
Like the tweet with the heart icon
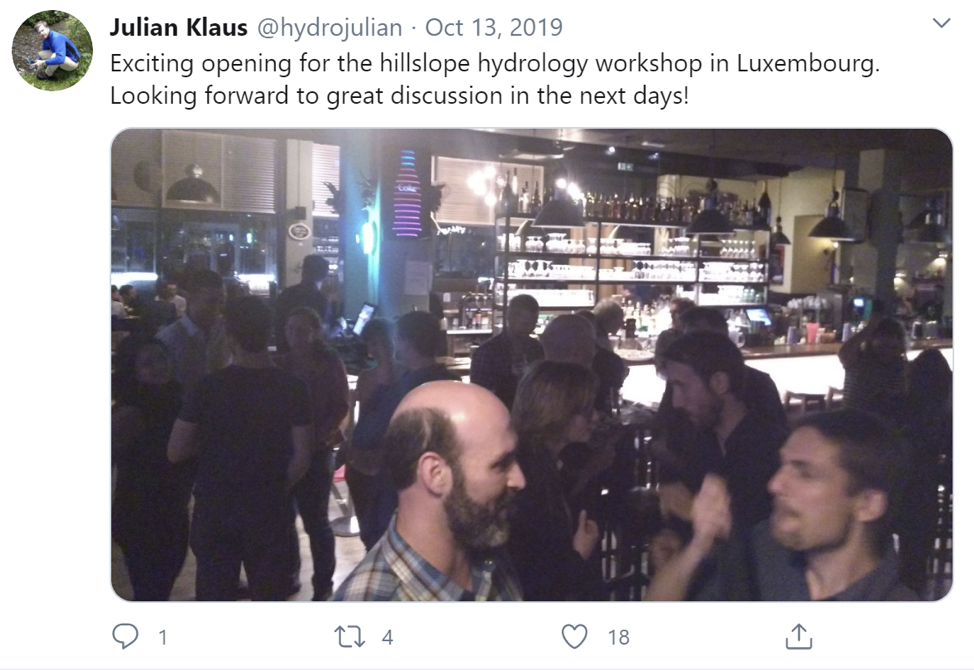pos(574,637)
